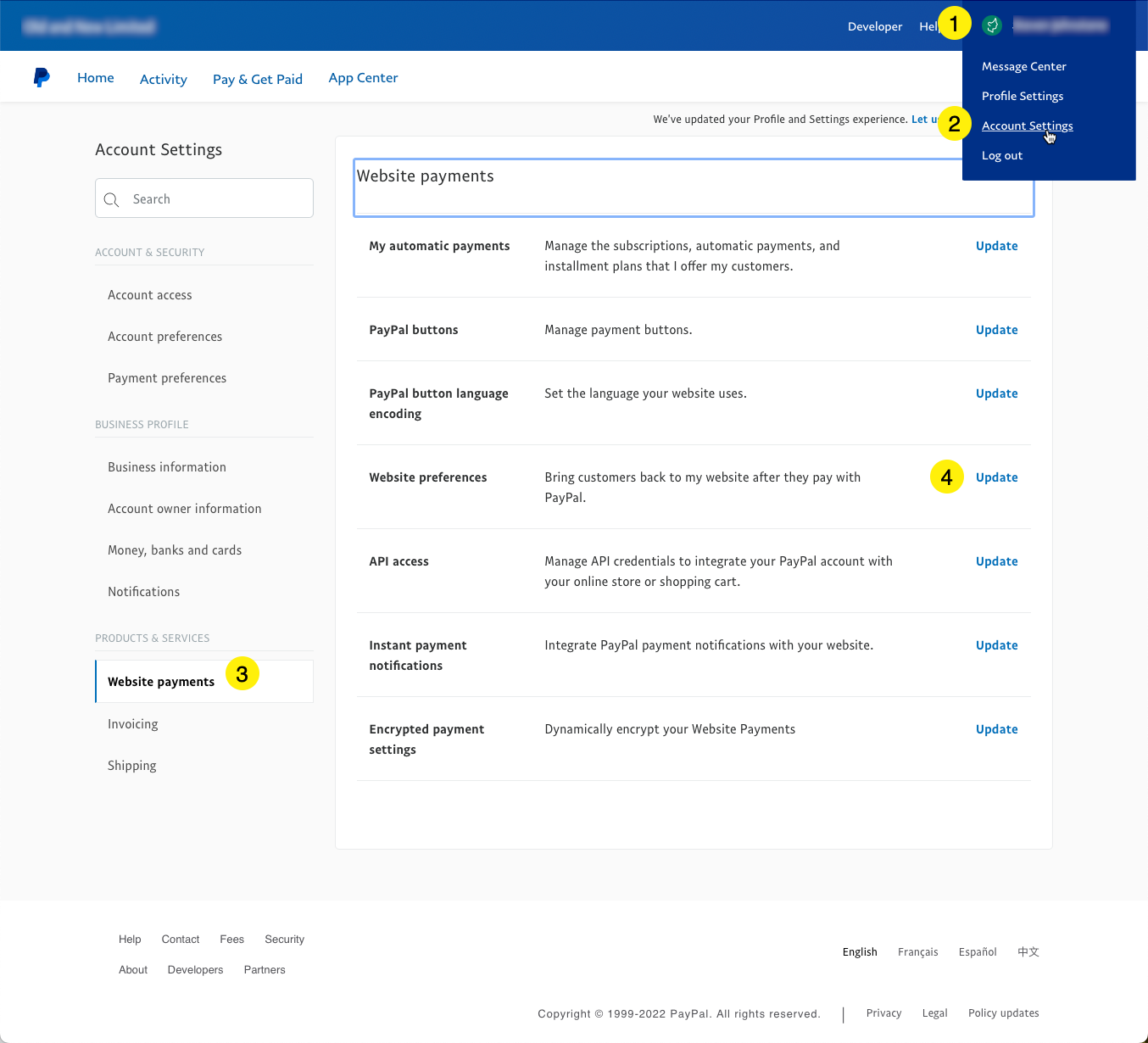The image size is (1148, 1043).
Task: Click the Fees footer link
Action: (x=232, y=940)
